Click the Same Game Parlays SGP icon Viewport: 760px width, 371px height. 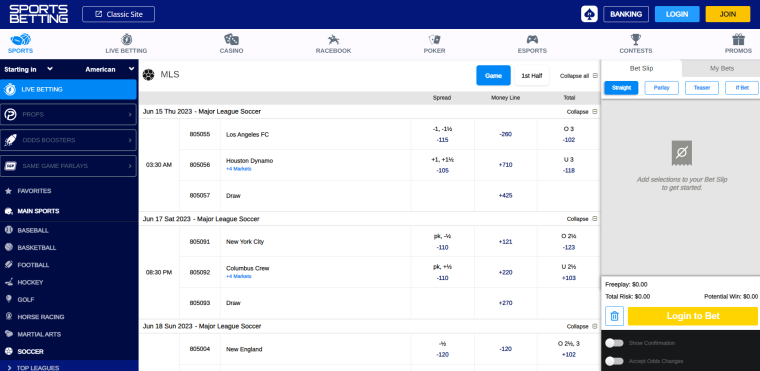pyautogui.click(x=10, y=166)
